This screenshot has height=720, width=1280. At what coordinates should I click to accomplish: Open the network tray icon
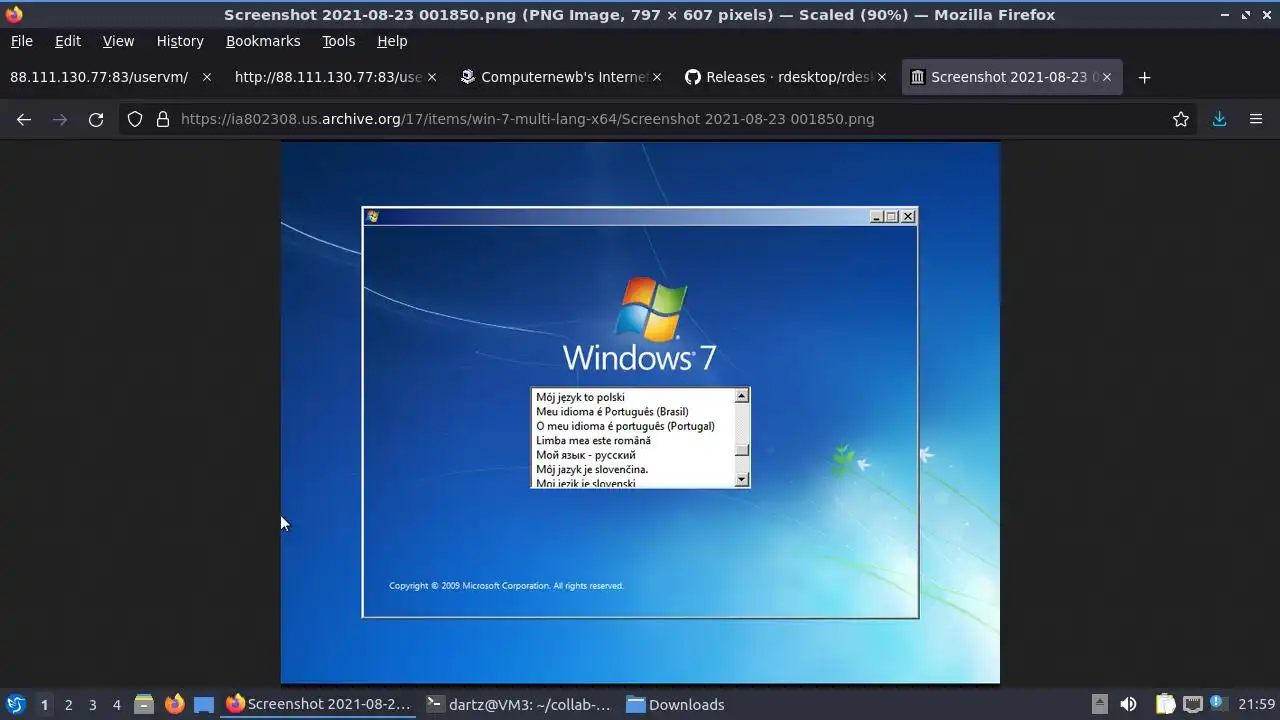pos(1192,704)
